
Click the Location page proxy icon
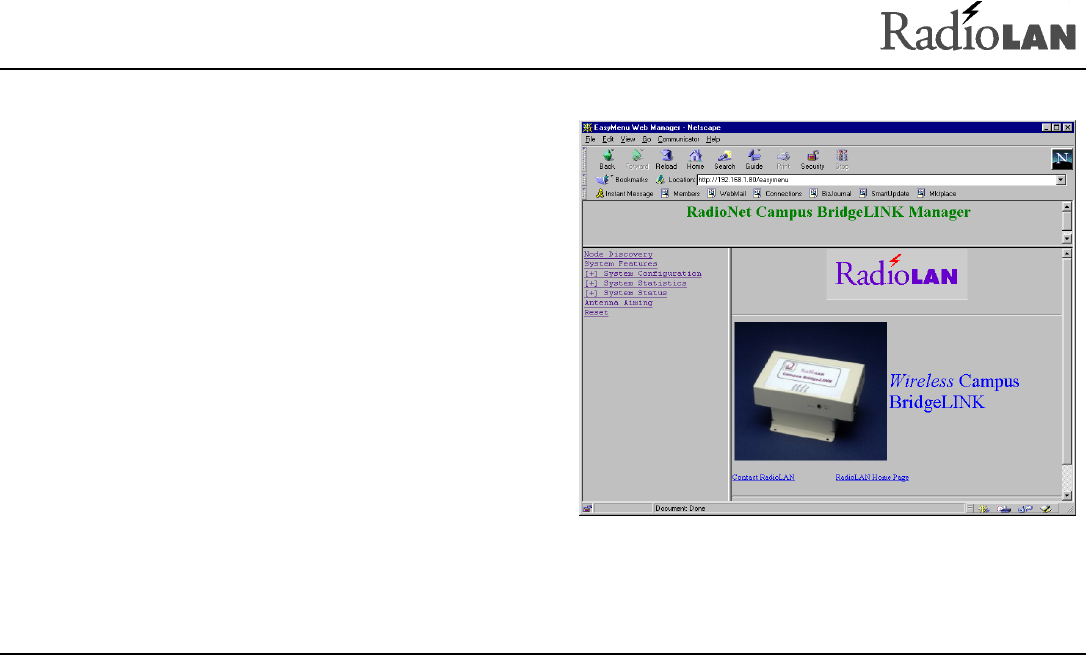[x=660, y=179]
